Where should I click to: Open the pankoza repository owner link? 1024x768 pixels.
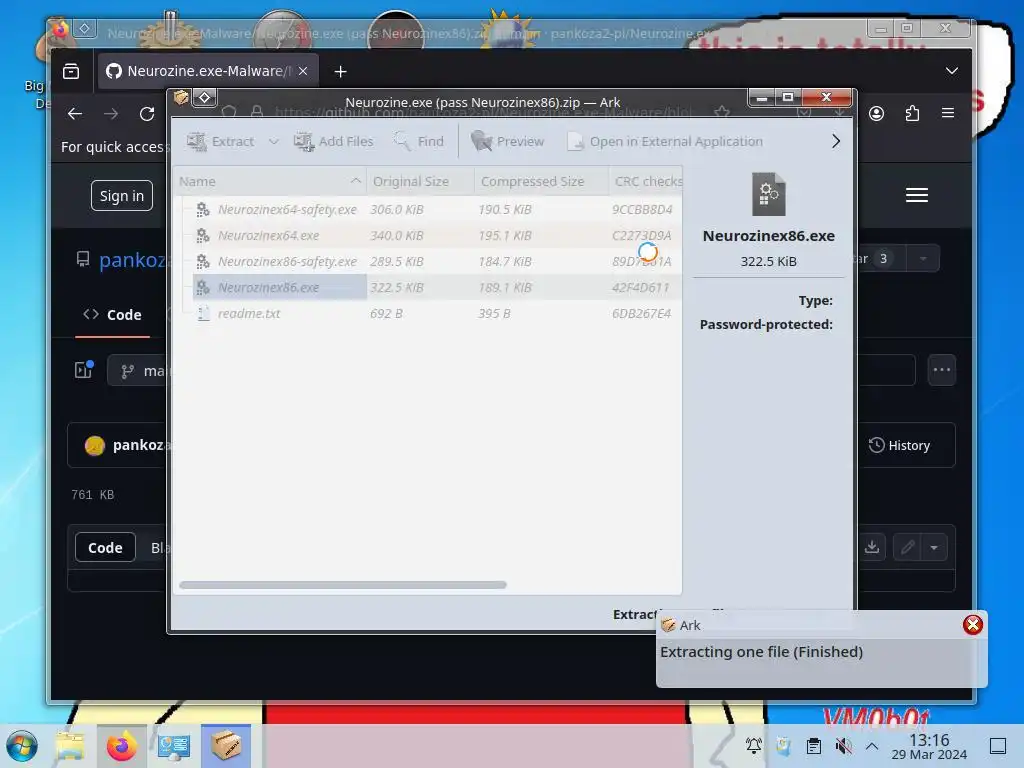(x=133, y=260)
